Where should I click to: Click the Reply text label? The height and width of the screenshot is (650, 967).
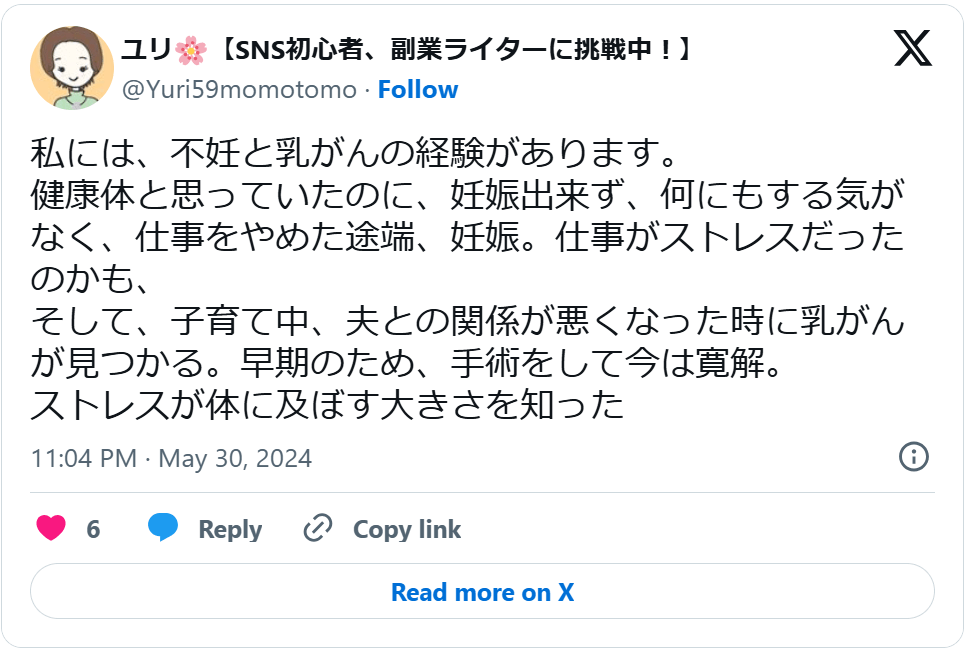point(229,529)
